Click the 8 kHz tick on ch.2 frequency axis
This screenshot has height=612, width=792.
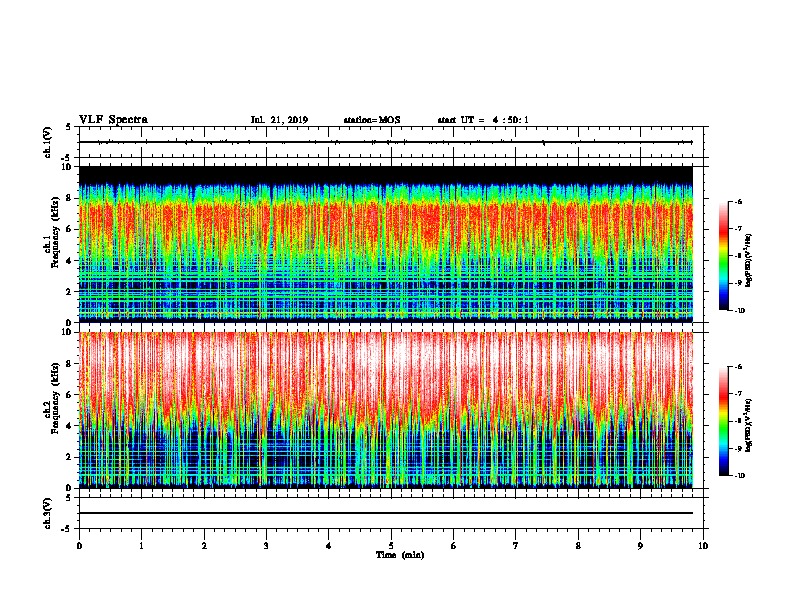[70, 364]
